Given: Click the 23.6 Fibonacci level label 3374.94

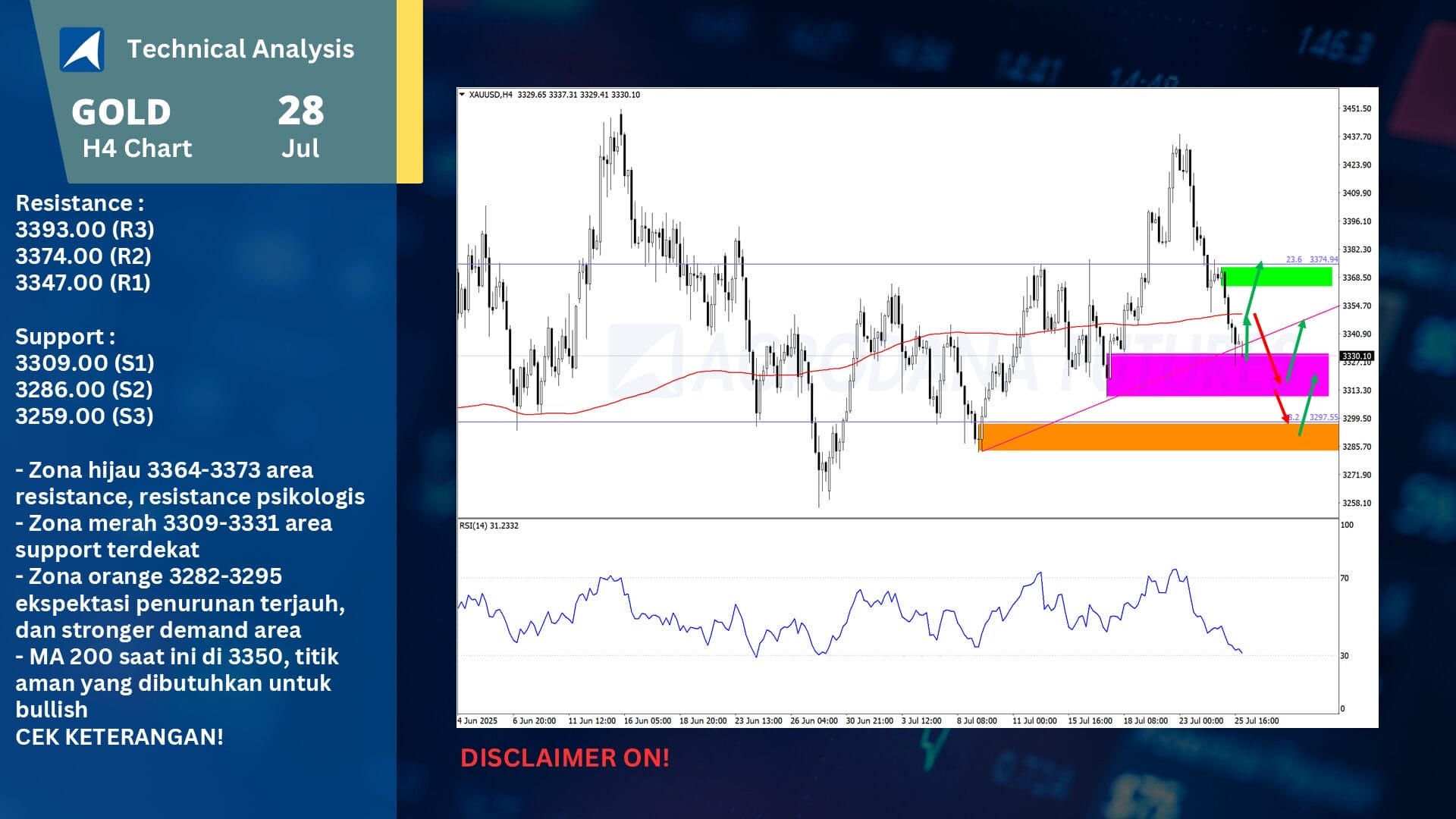Looking at the screenshot, I should [x=1312, y=259].
